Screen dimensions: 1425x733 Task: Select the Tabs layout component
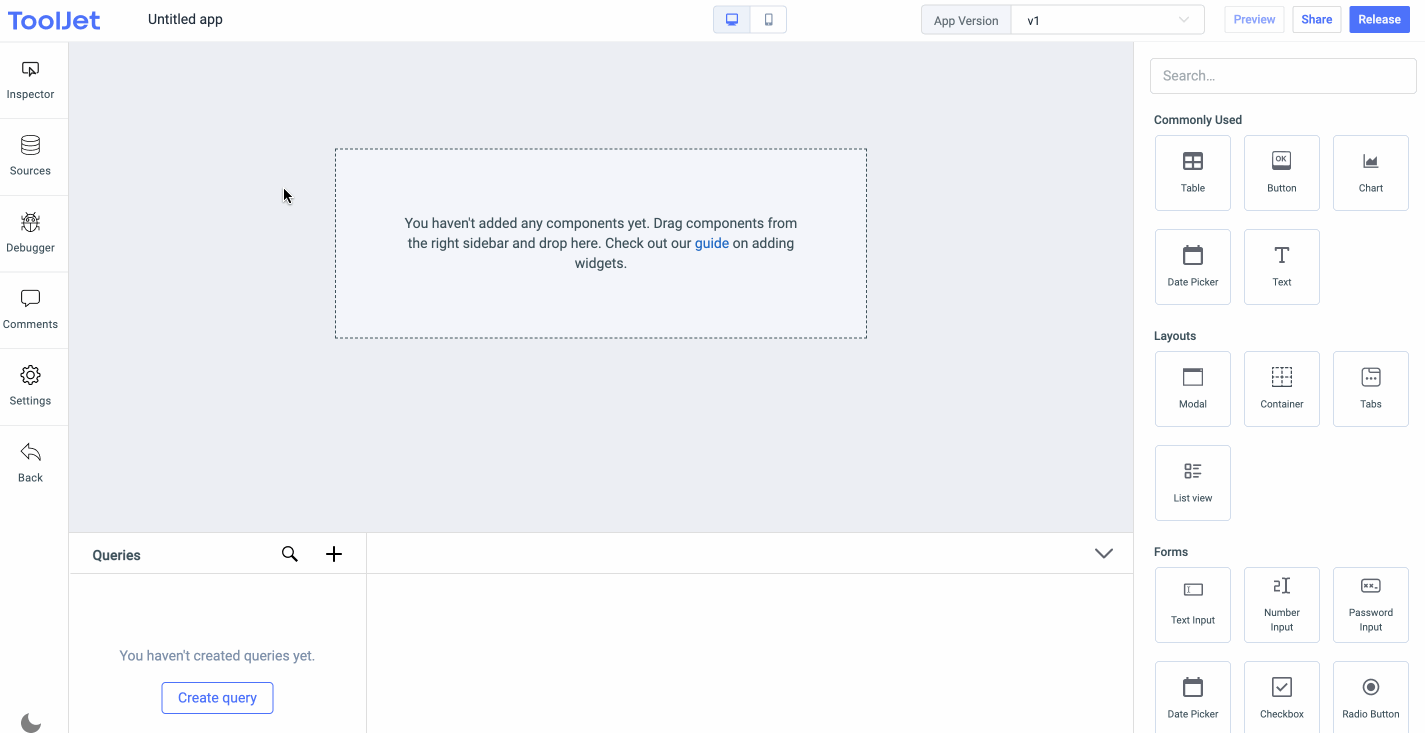click(1370, 389)
